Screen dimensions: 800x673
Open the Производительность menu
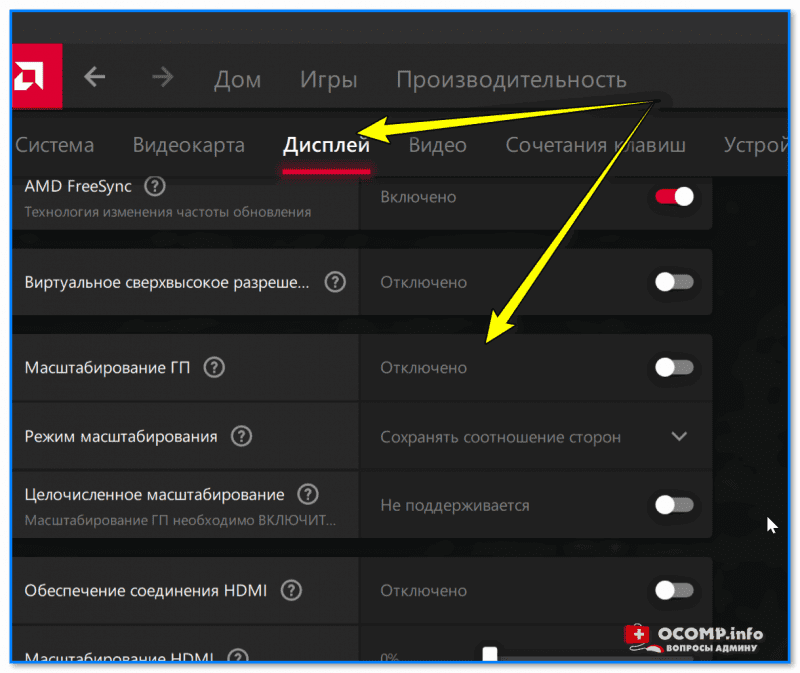point(511,80)
